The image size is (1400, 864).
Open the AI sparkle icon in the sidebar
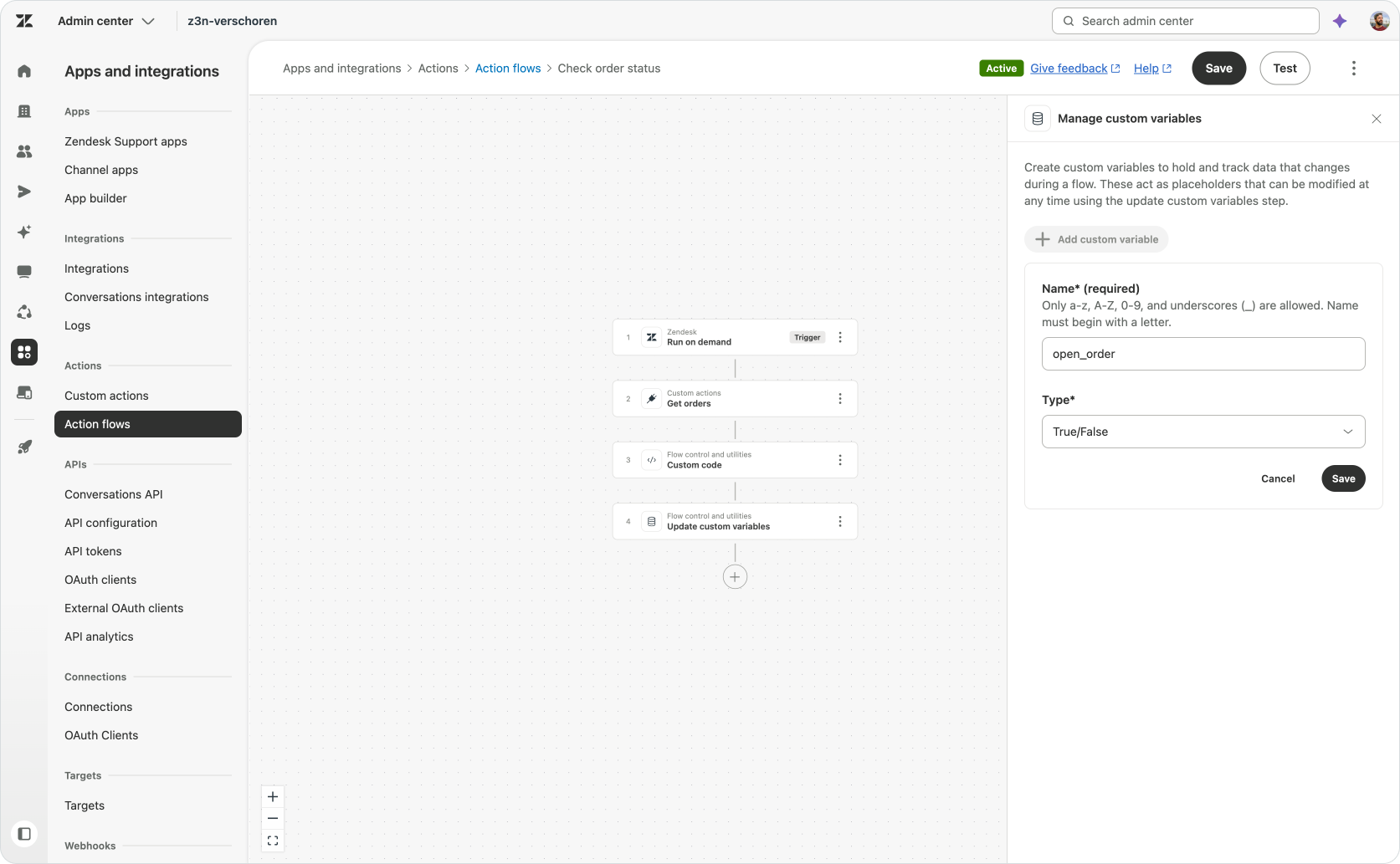coord(24,232)
